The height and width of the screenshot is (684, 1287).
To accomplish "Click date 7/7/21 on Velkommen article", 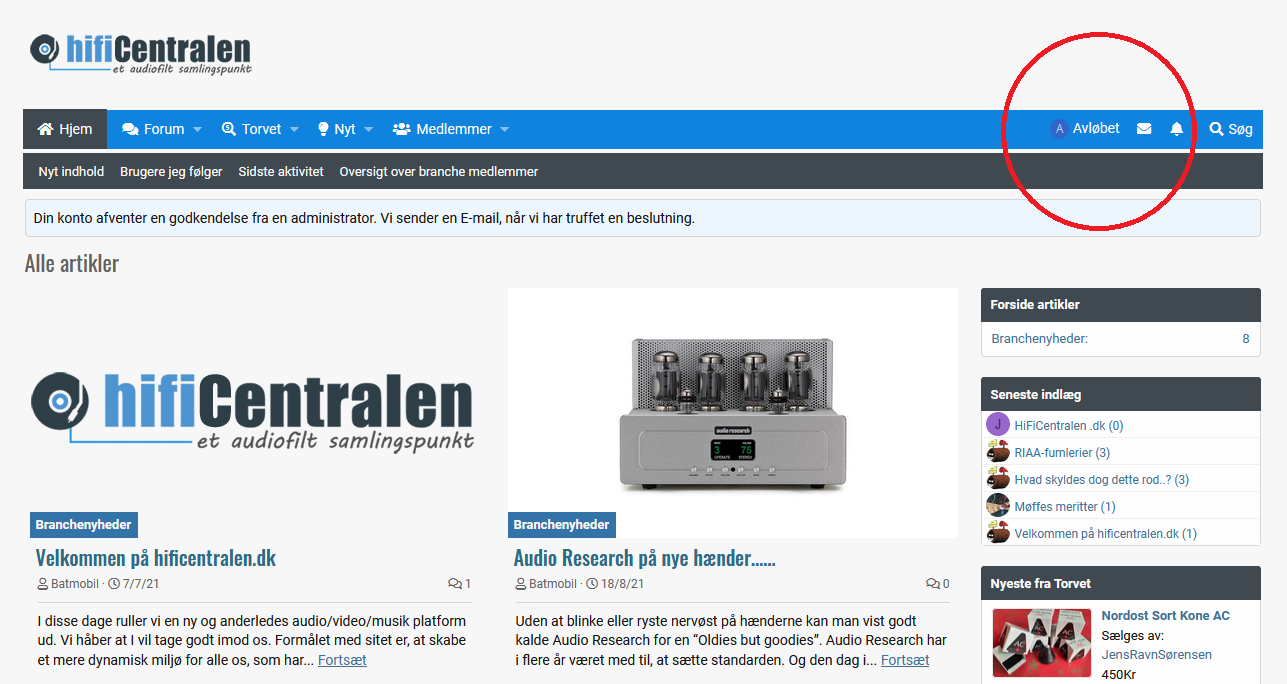I will click(x=139, y=584).
